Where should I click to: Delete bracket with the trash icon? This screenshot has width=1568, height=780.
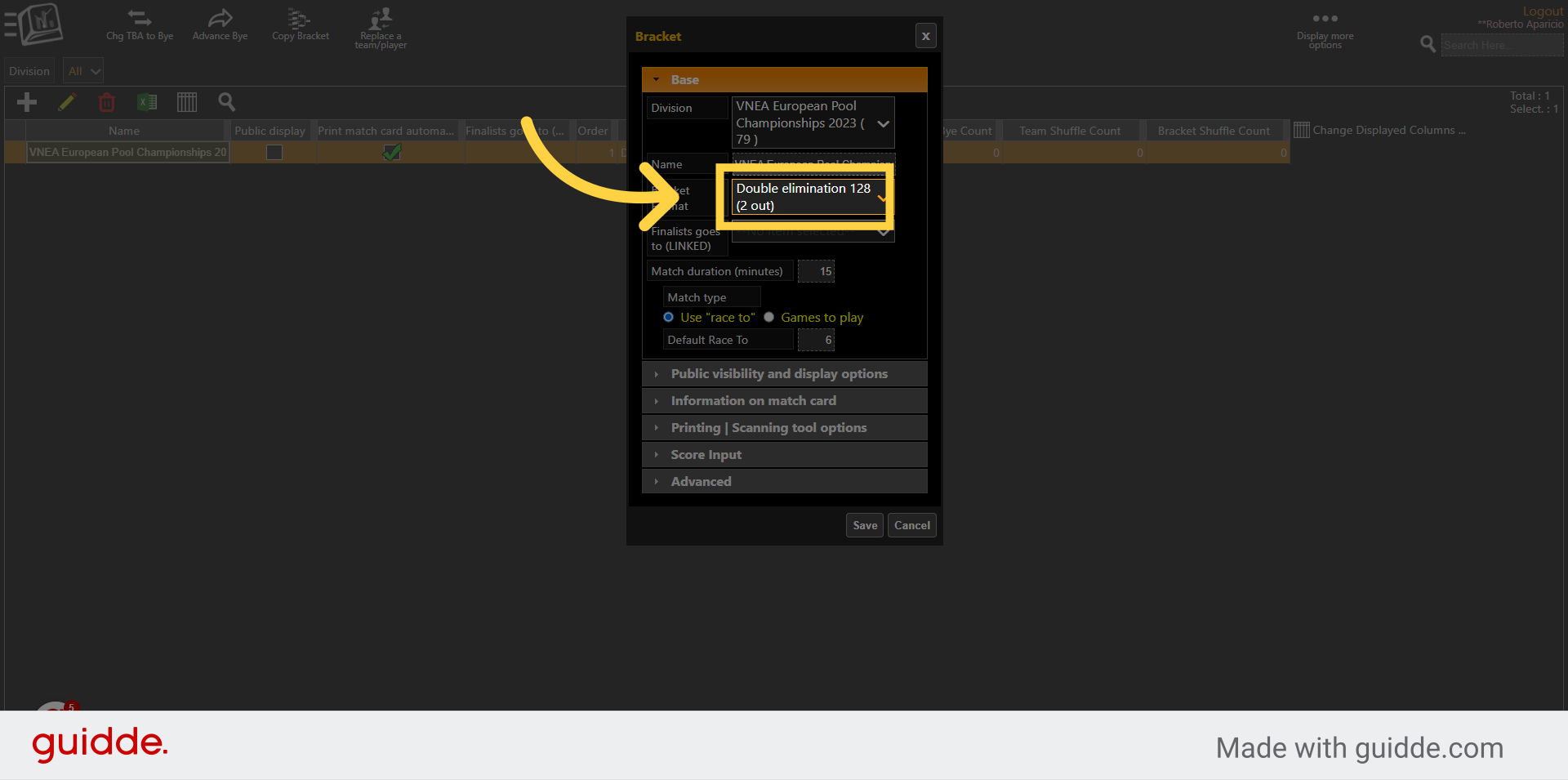click(x=107, y=102)
